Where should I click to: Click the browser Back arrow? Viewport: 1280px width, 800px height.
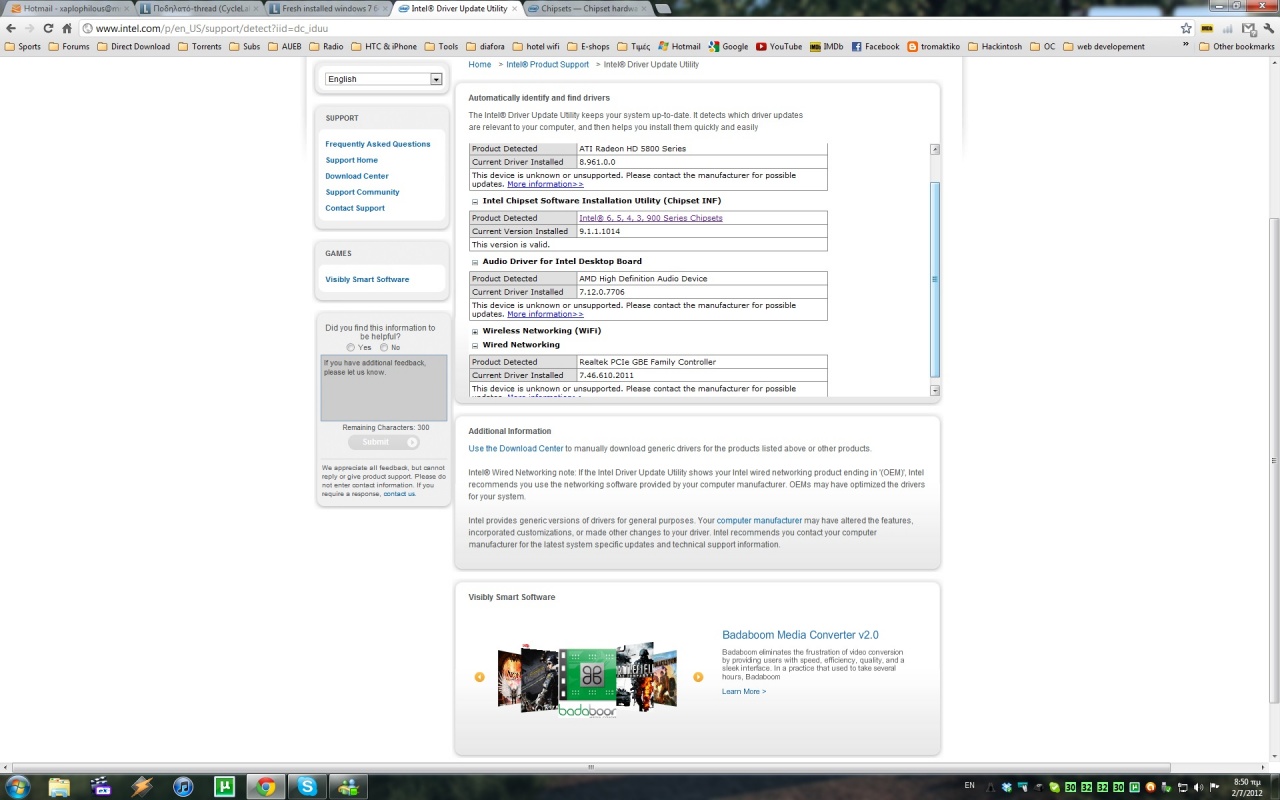tap(9, 28)
